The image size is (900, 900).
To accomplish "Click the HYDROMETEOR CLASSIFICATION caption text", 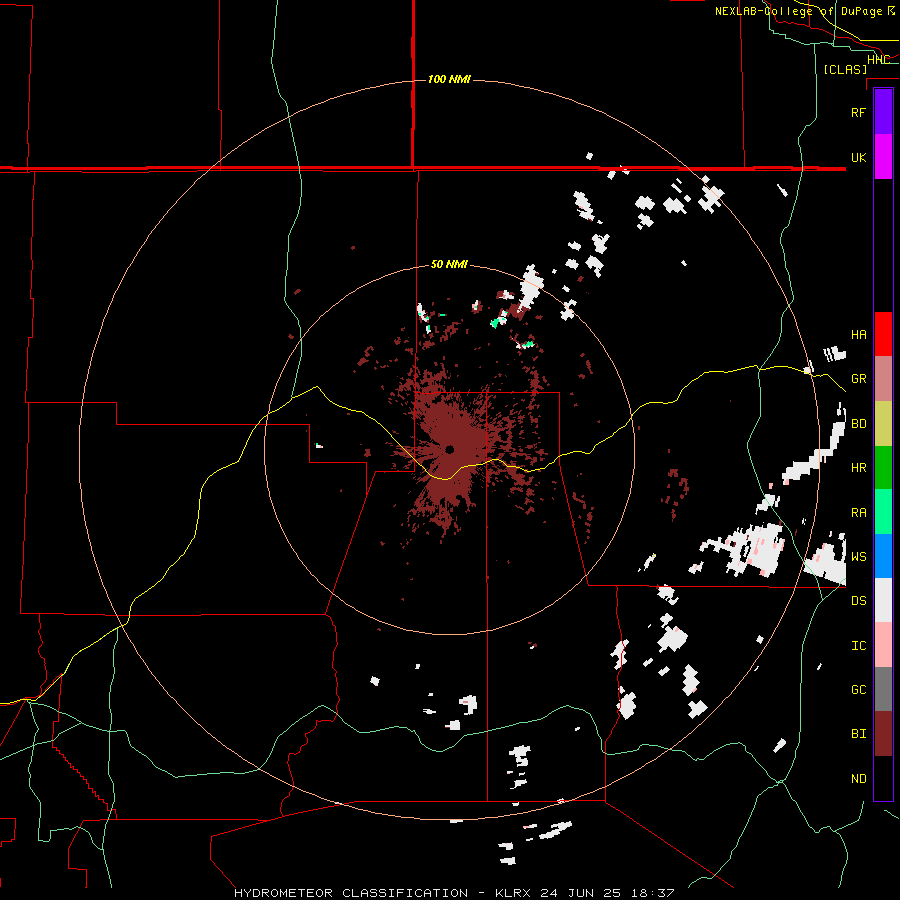I will 351,893.
